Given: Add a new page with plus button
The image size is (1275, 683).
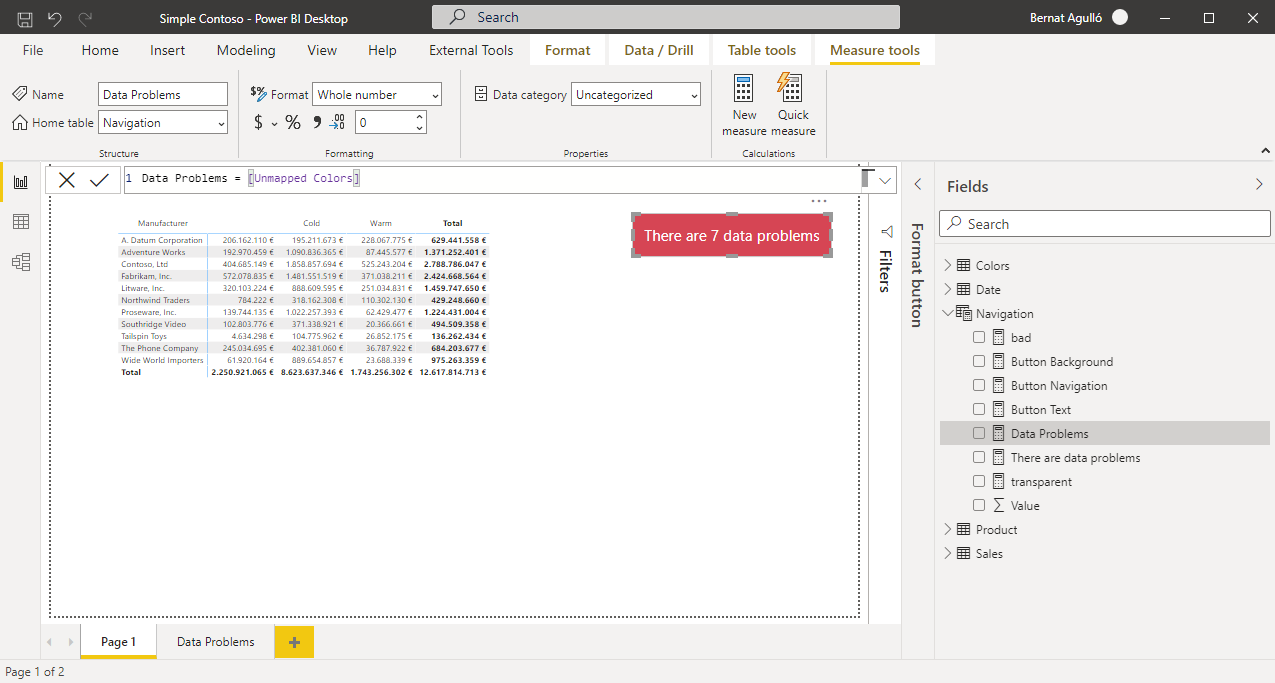Looking at the screenshot, I should [294, 642].
